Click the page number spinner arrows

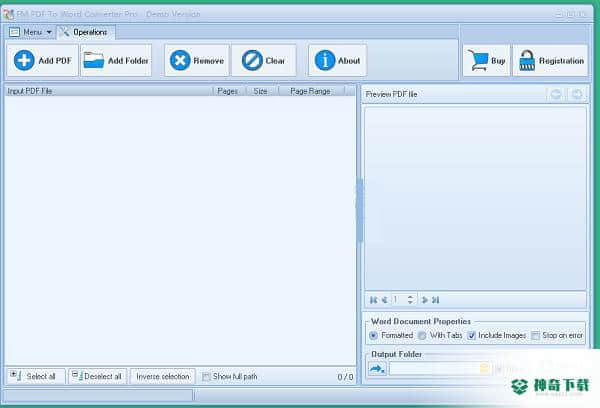(410, 300)
